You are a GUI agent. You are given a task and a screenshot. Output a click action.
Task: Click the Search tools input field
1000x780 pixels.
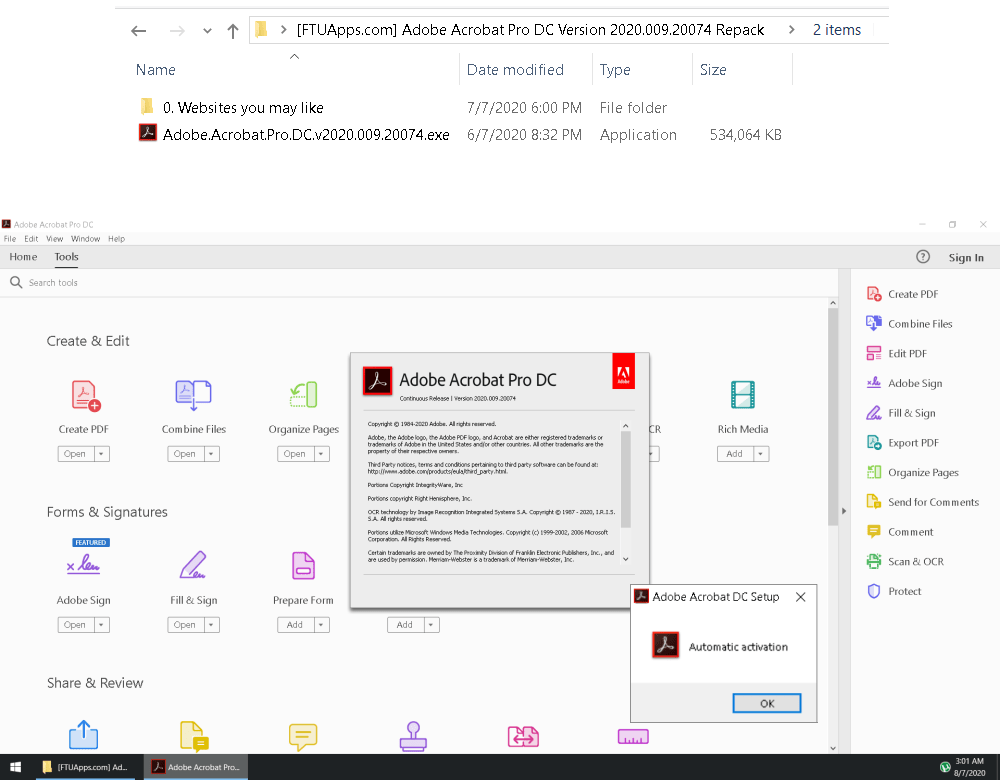(x=421, y=283)
